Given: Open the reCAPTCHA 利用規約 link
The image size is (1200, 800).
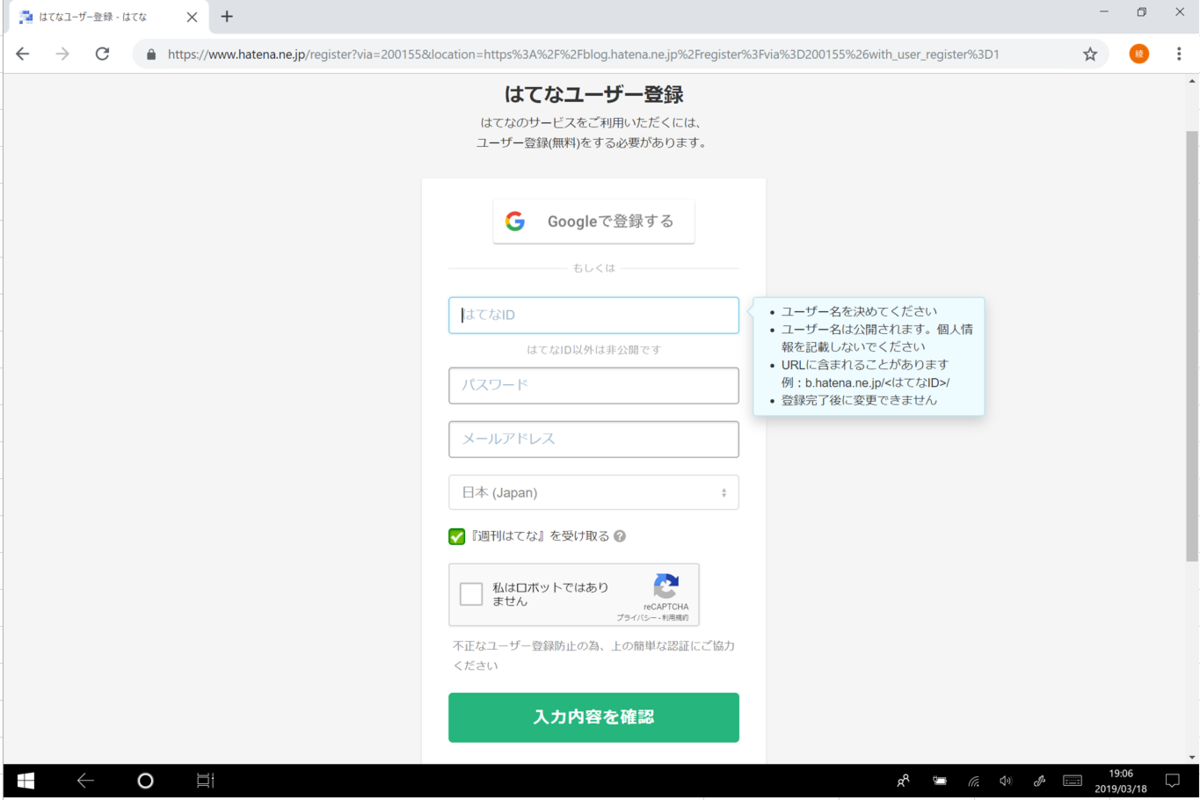Looking at the screenshot, I should (677, 618).
